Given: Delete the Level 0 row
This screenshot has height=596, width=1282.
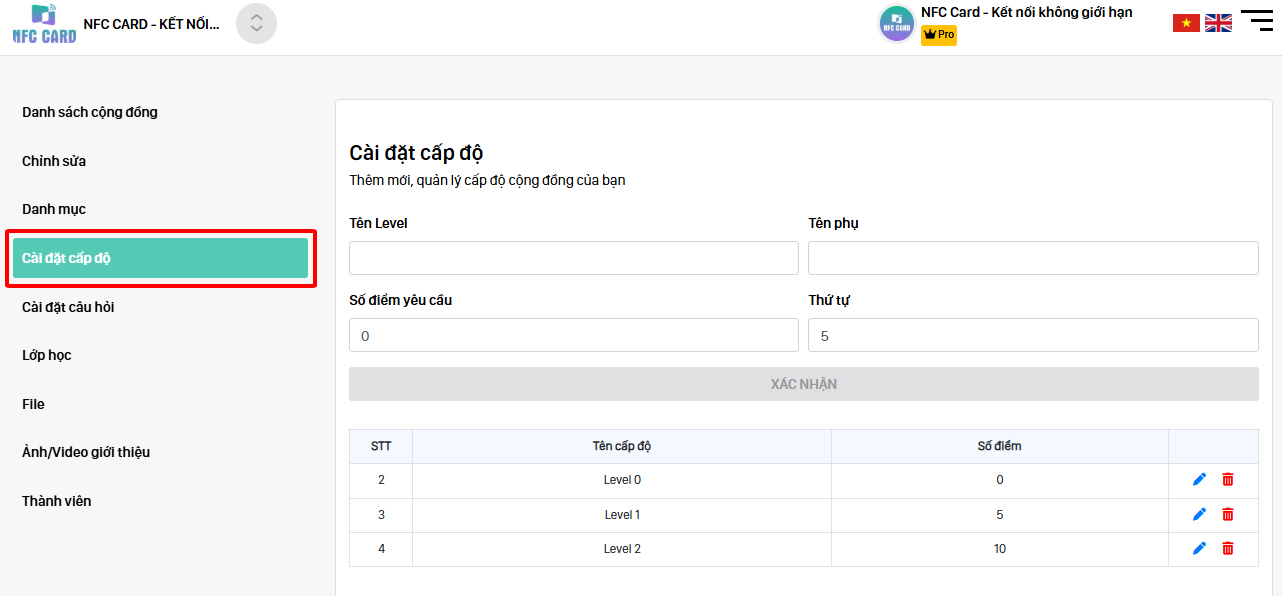Looking at the screenshot, I should [x=1228, y=480].
